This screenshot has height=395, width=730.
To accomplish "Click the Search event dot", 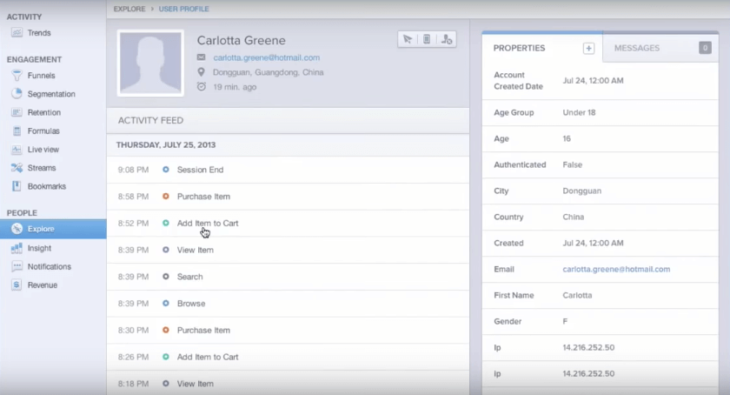I will pos(166,277).
